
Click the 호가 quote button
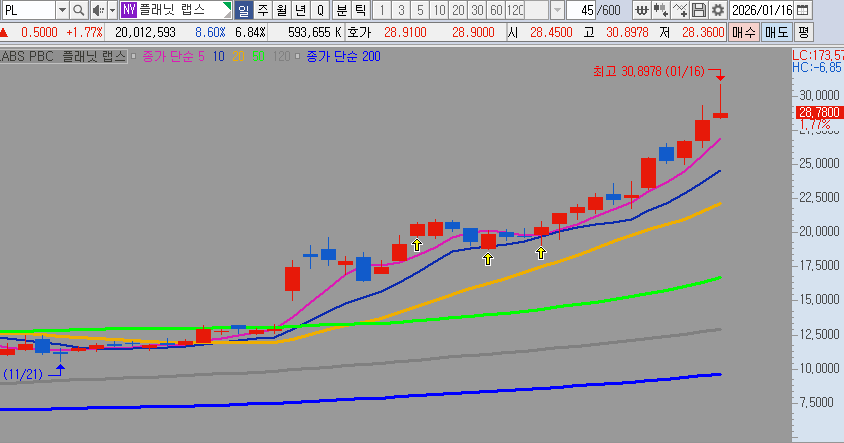click(x=359, y=32)
